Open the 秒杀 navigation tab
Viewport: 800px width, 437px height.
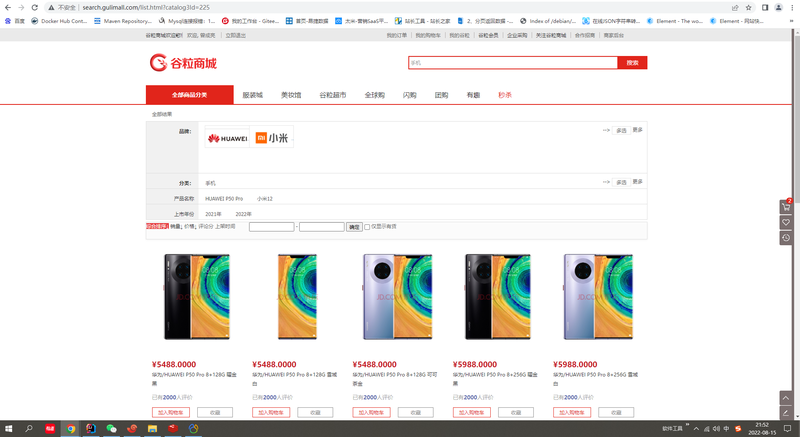[505, 95]
